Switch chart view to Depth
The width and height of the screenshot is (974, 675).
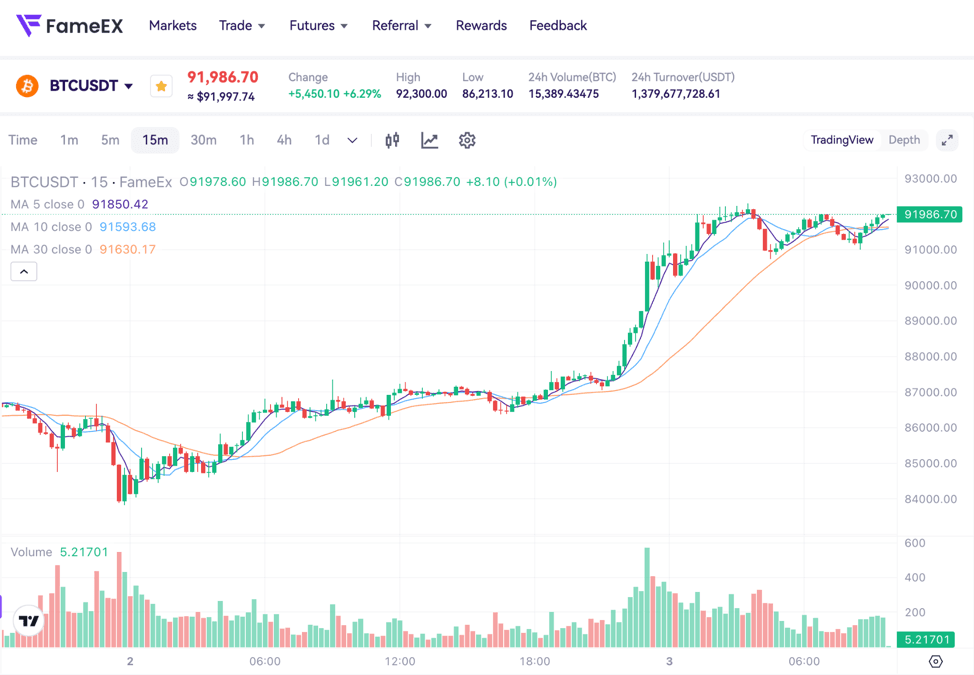(x=903, y=140)
